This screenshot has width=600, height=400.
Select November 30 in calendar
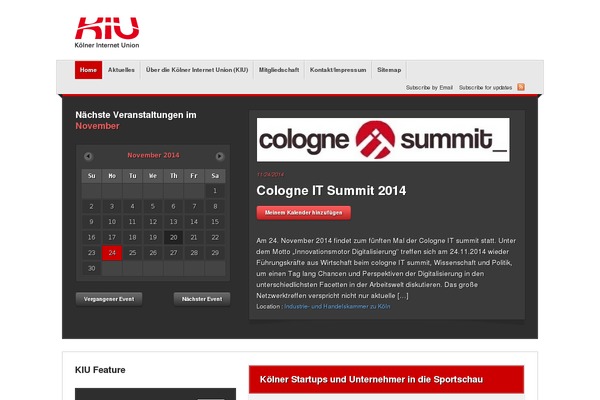click(91, 268)
